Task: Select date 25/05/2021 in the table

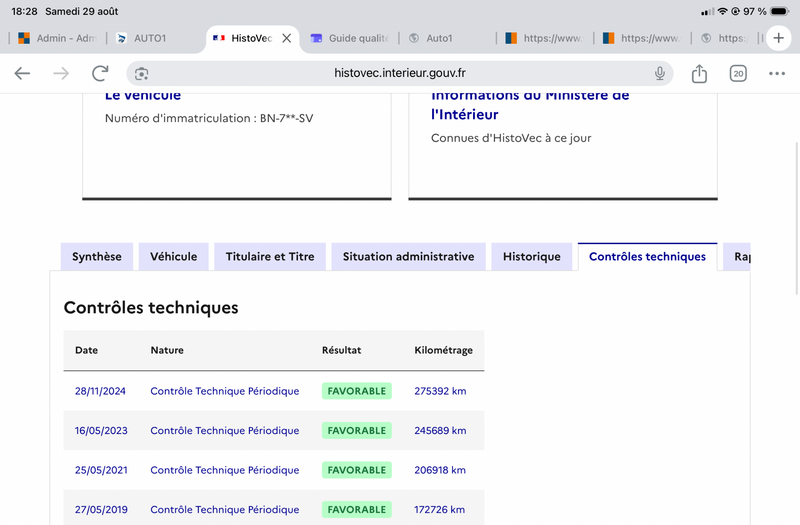Action: (101, 470)
